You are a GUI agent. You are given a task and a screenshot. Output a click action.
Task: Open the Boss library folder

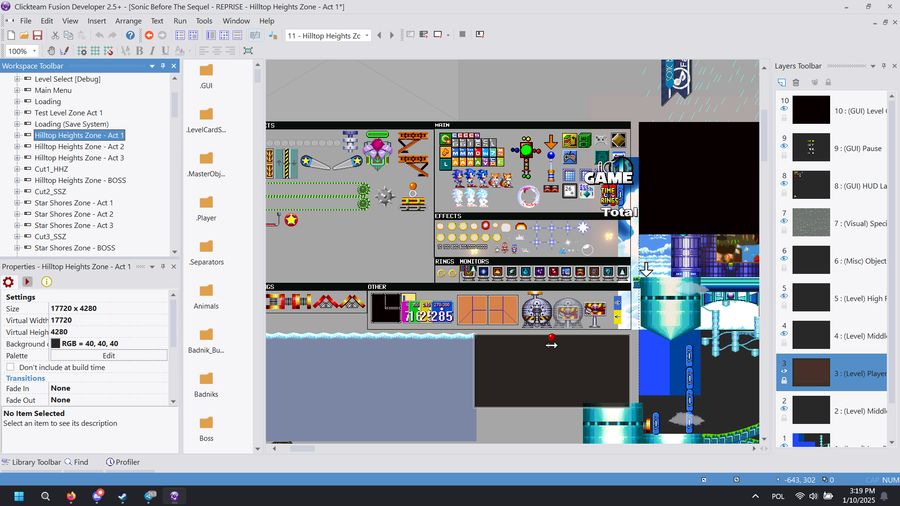click(x=206, y=429)
